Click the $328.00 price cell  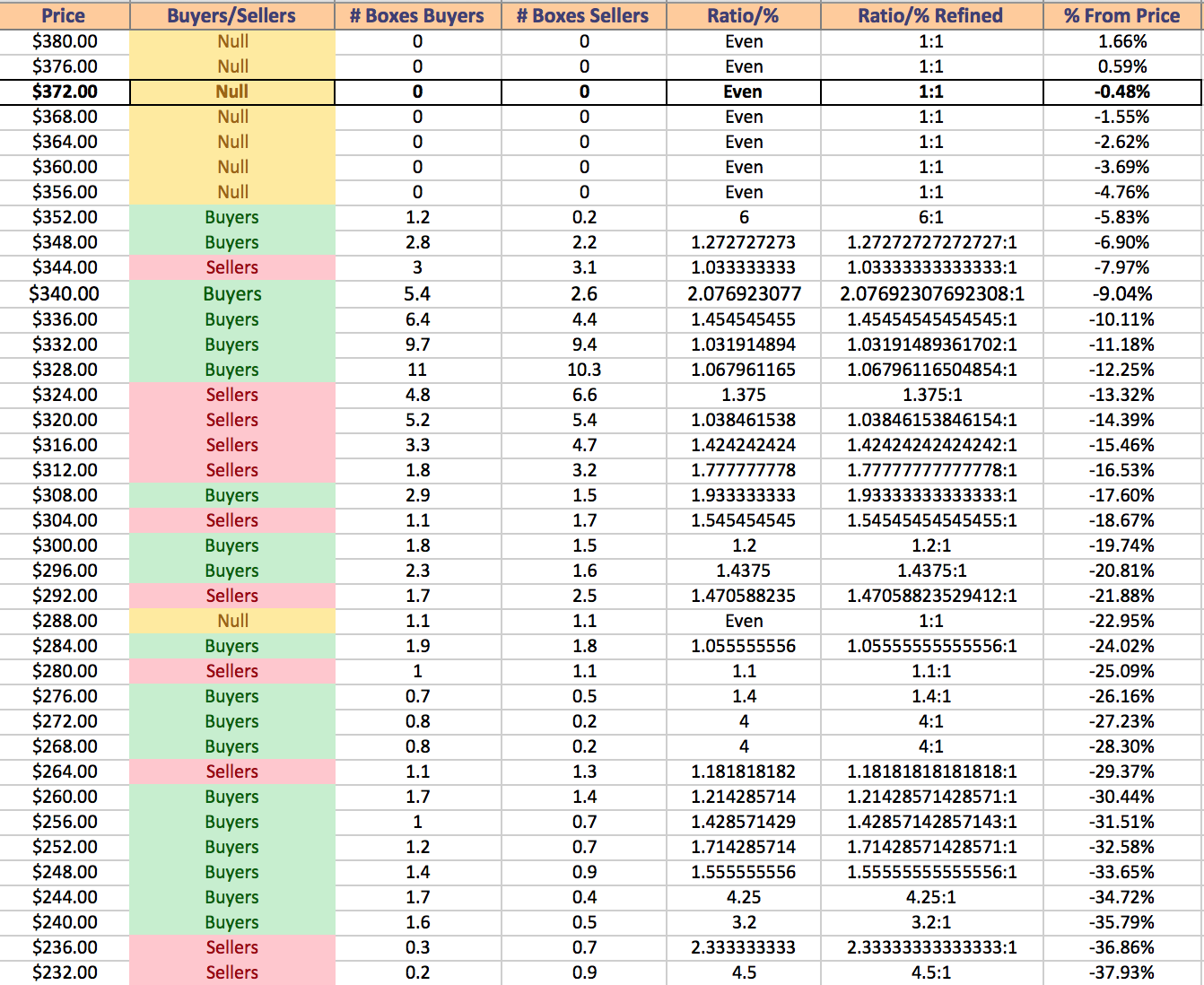tap(65, 370)
